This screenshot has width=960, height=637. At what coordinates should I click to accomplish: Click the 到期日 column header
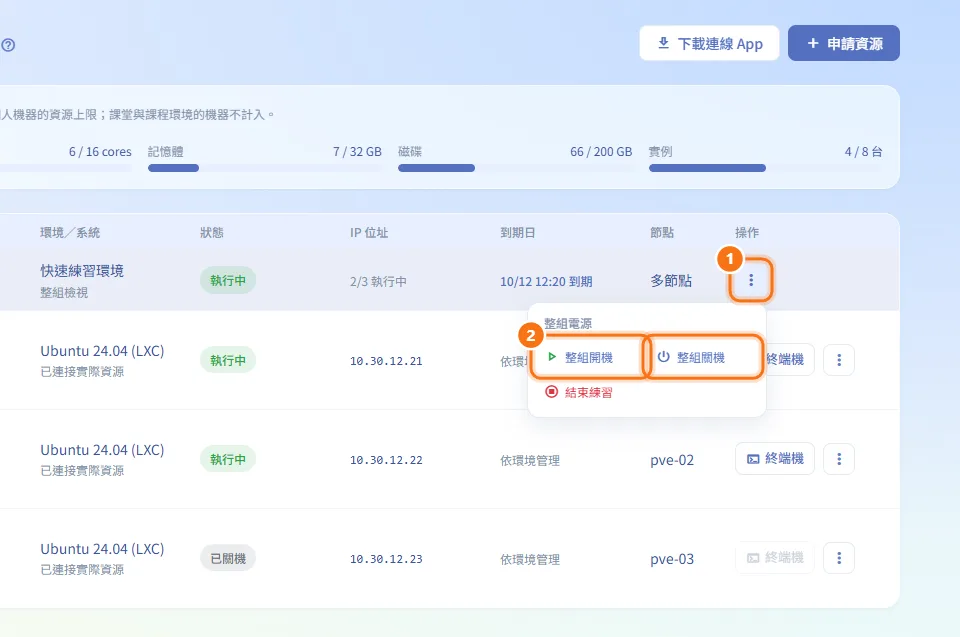[x=518, y=233]
